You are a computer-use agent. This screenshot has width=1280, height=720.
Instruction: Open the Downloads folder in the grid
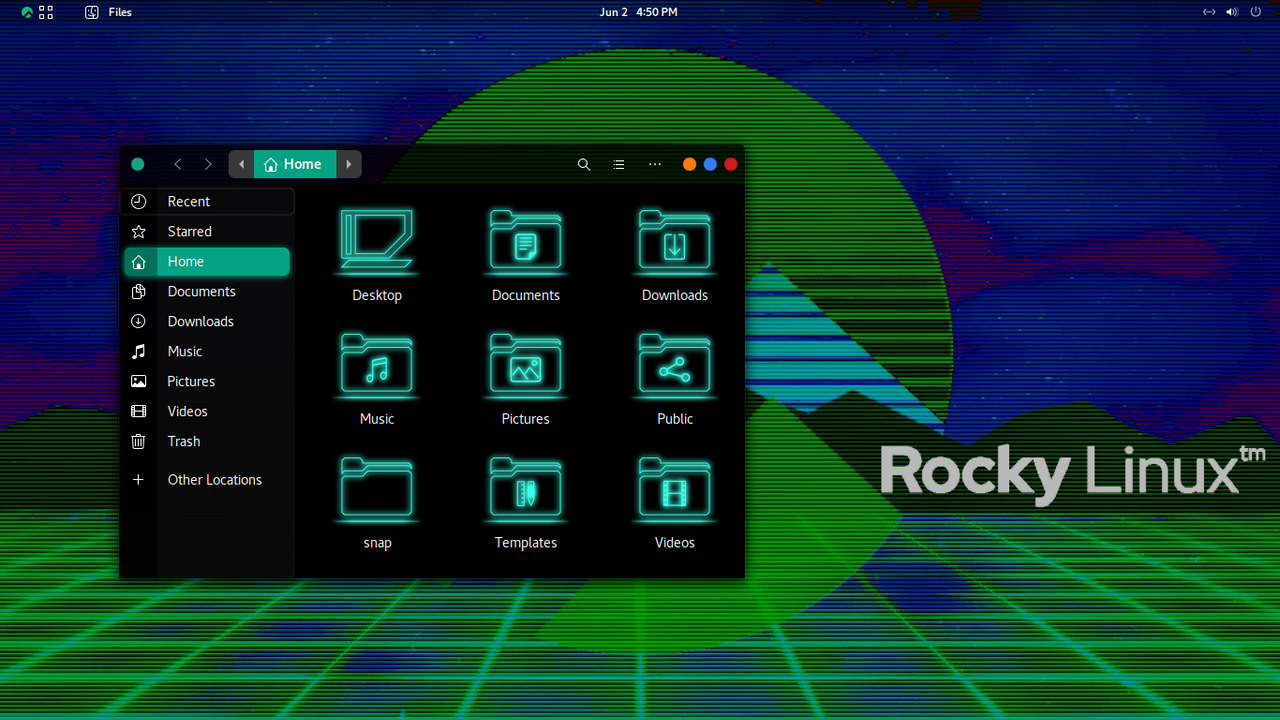(675, 241)
